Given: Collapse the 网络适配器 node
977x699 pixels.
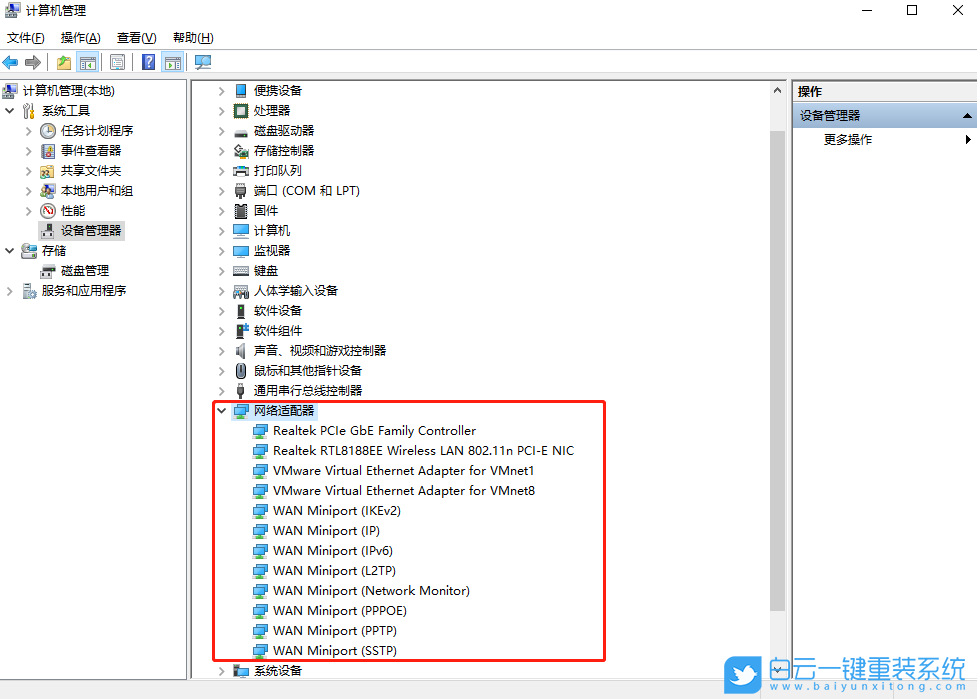Looking at the screenshot, I should click(221, 410).
